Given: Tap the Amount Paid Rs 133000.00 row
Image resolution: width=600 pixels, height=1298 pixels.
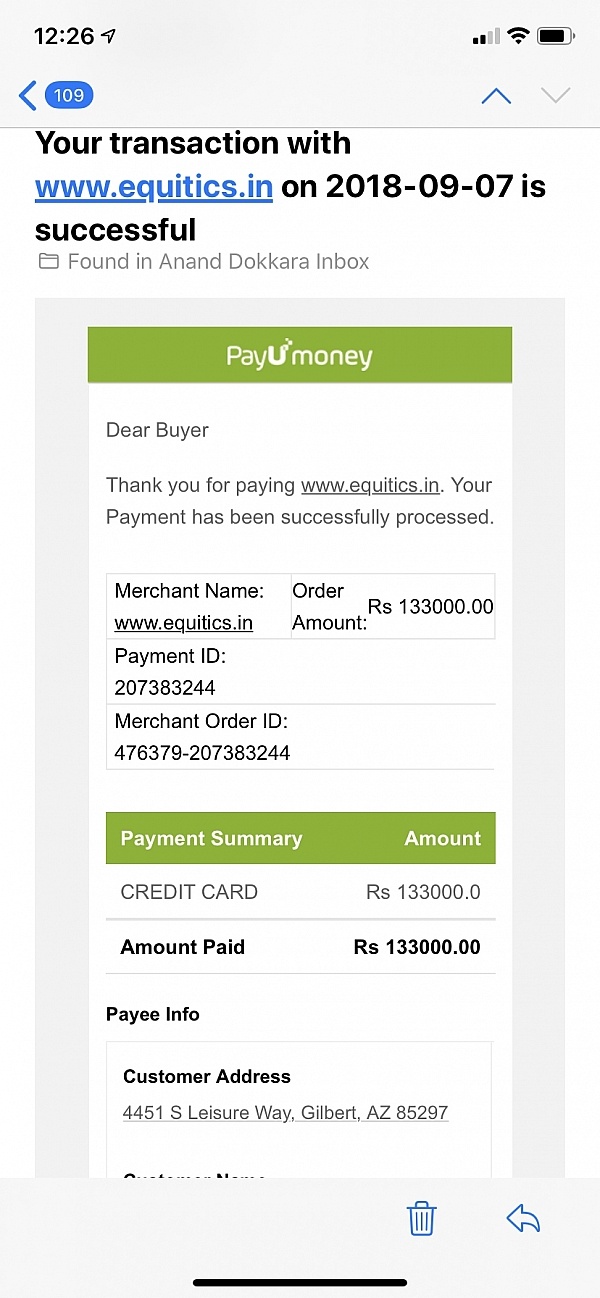Looking at the screenshot, I should (301, 947).
